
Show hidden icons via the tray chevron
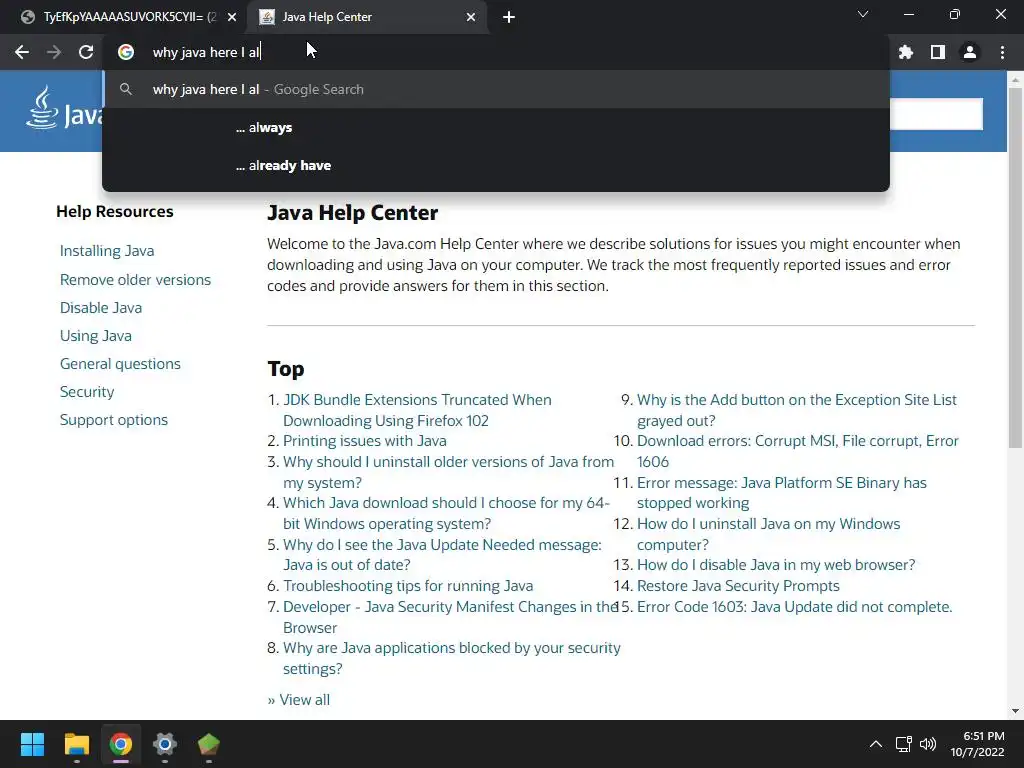point(876,744)
